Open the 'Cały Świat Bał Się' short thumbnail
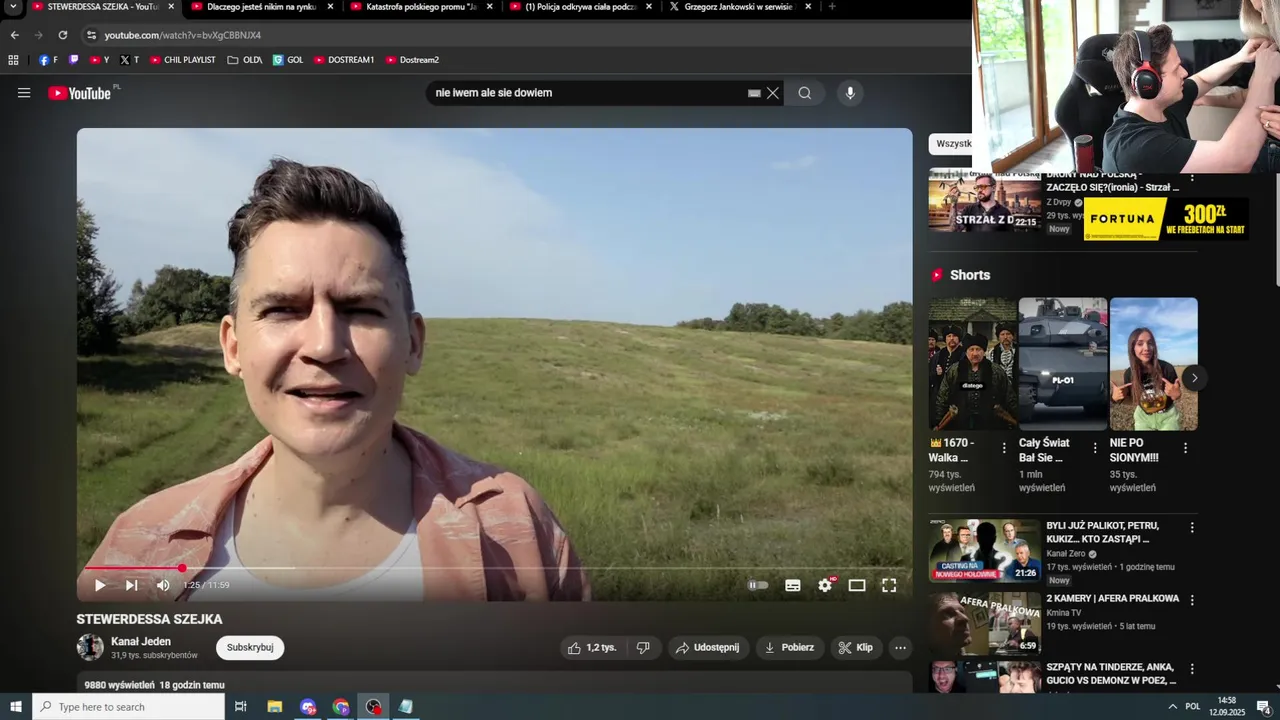The image size is (1280, 720). [1063, 364]
